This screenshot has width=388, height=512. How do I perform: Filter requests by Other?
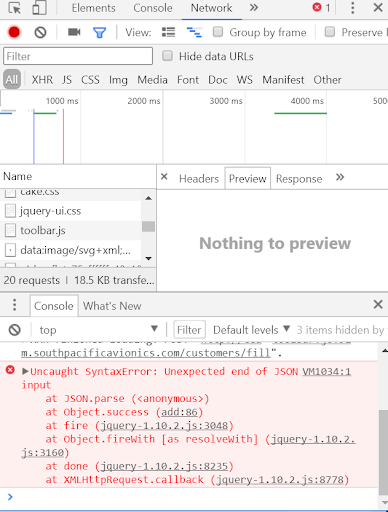[x=327, y=80]
